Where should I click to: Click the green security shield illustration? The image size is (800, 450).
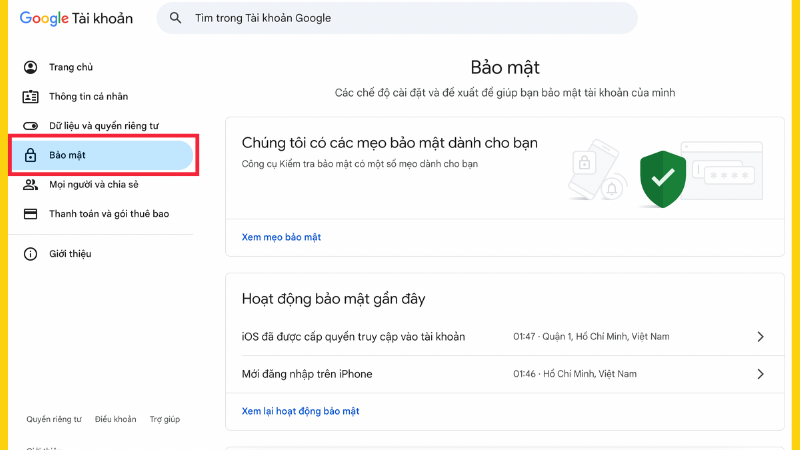point(661,178)
